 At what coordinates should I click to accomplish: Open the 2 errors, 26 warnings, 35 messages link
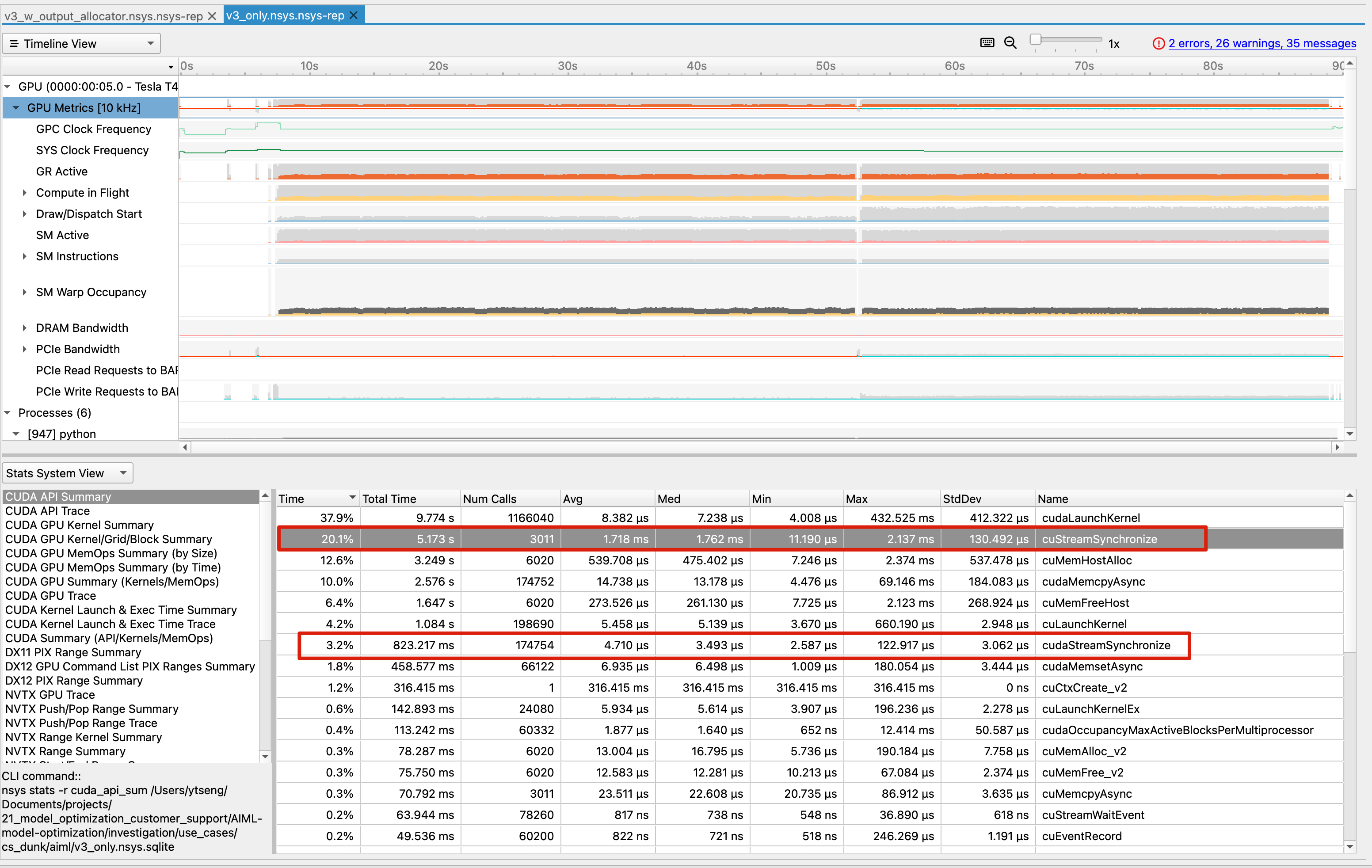click(x=1262, y=43)
